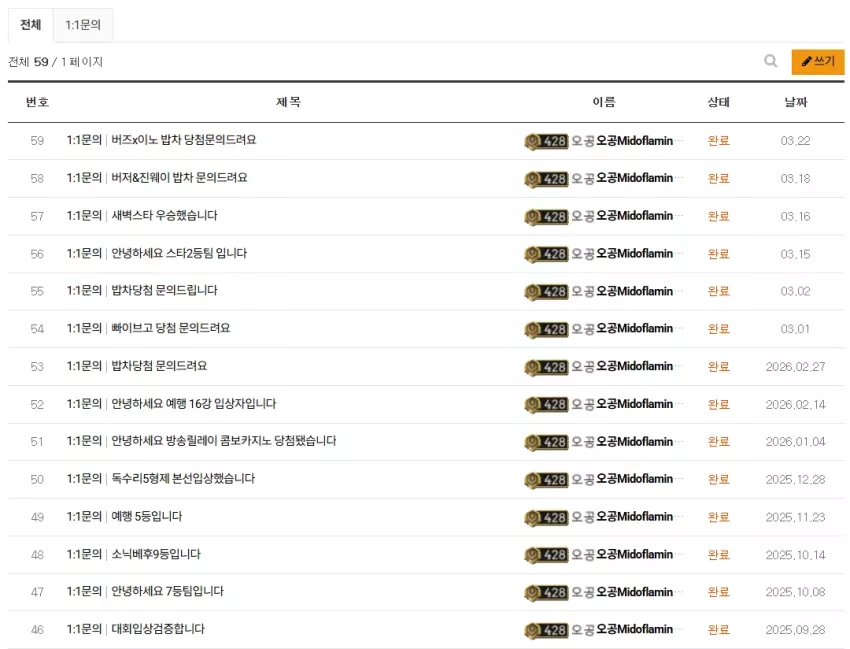Click the 428 level badge in row 55

tap(546, 292)
